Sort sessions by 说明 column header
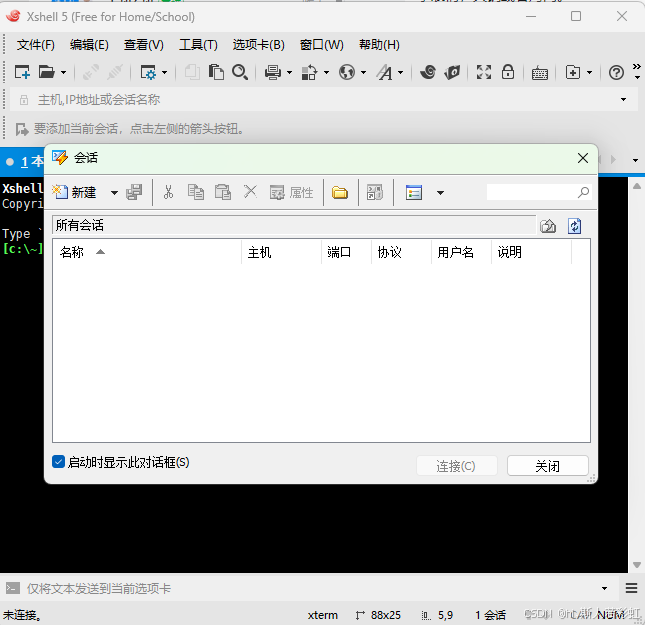Image resolution: width=645 pixels, height=625 pixels. point(531,252)
